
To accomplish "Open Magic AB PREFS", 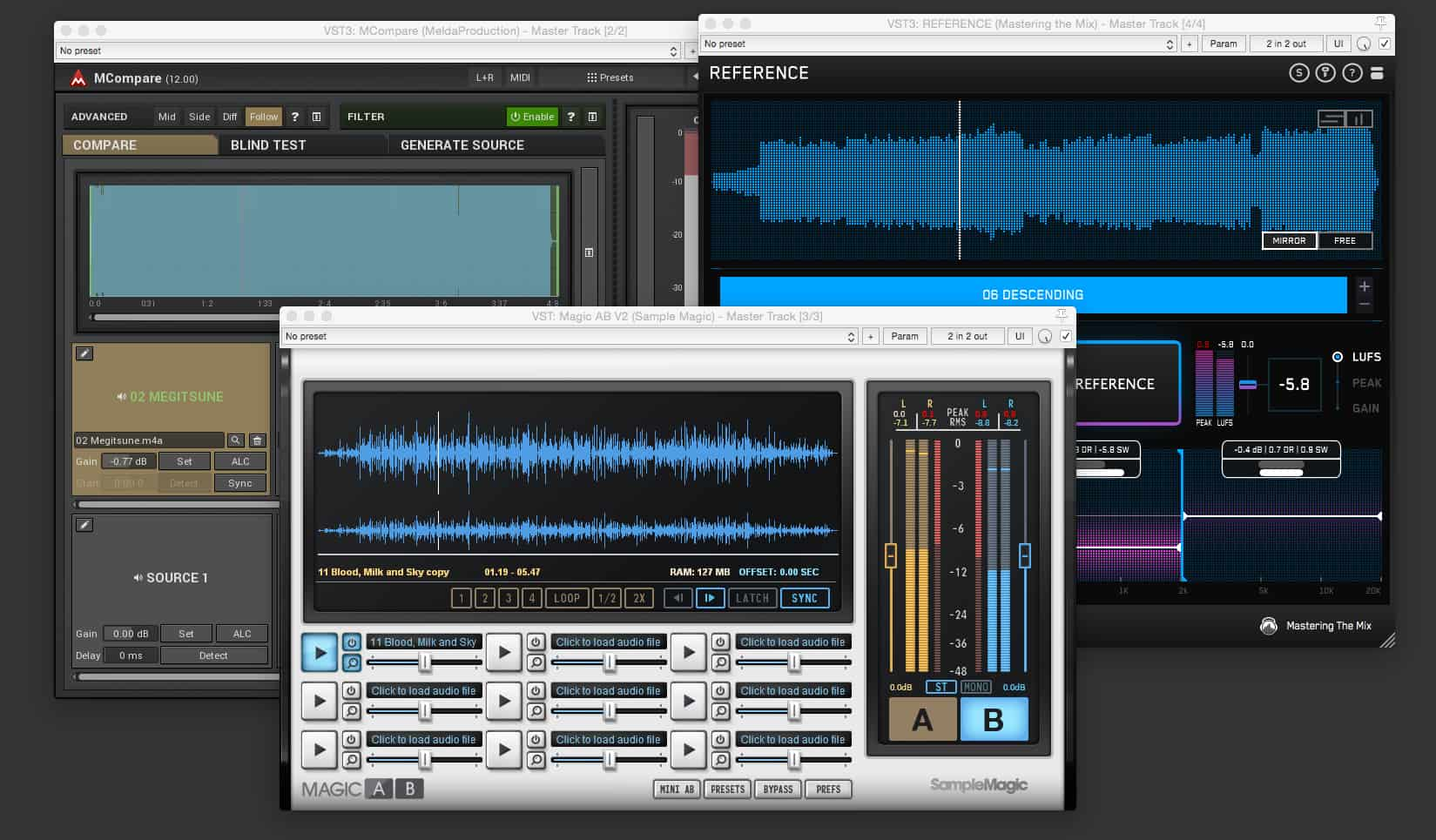I will click(x=828, y=790).
